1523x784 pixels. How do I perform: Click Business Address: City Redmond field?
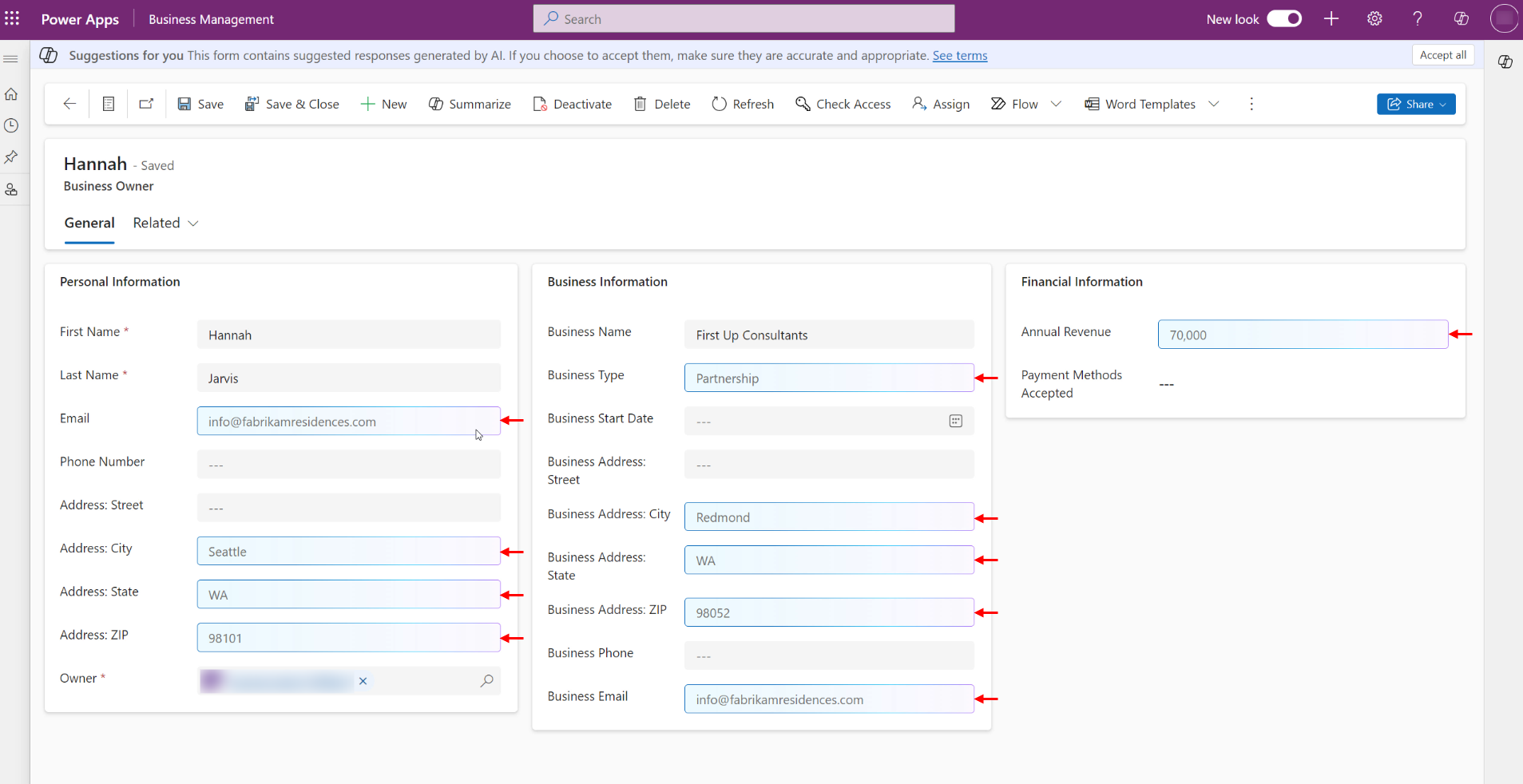829,517
